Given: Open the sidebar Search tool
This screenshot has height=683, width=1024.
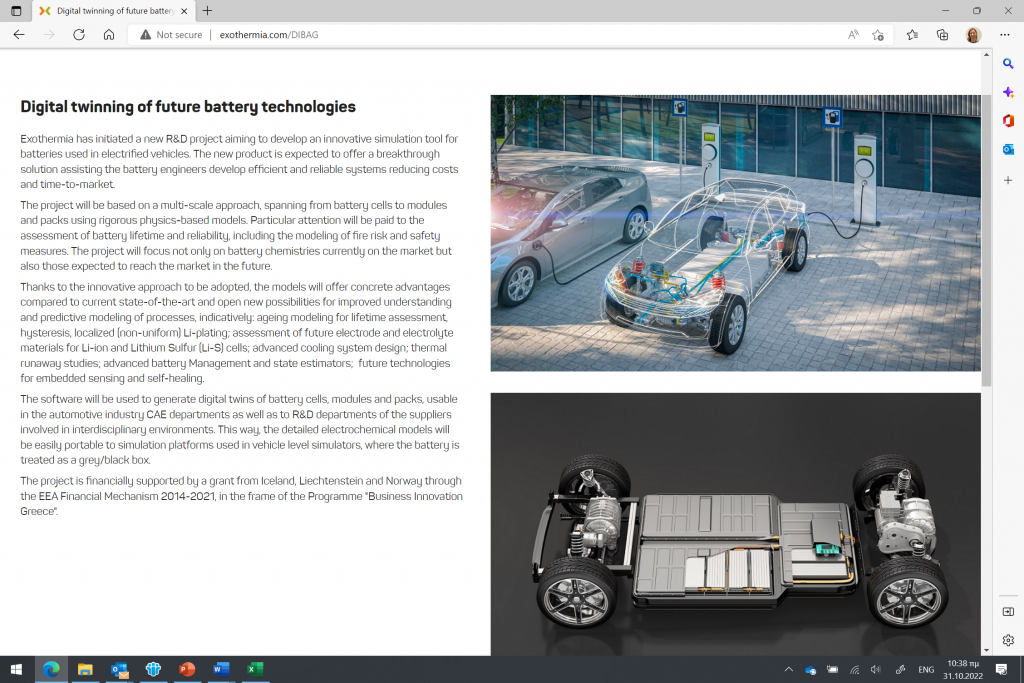Looking at the screenshot, I should (x=1008, y=63).
